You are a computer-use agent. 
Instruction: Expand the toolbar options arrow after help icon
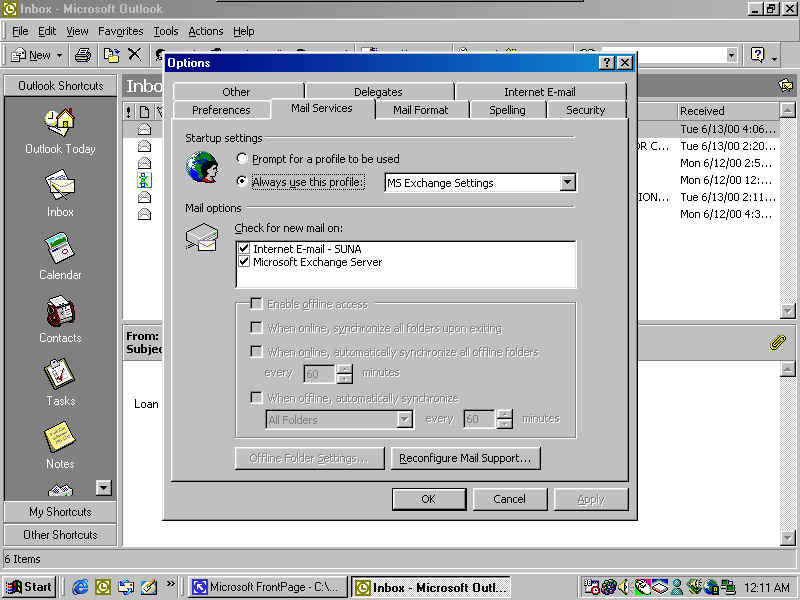pos(774,59)
